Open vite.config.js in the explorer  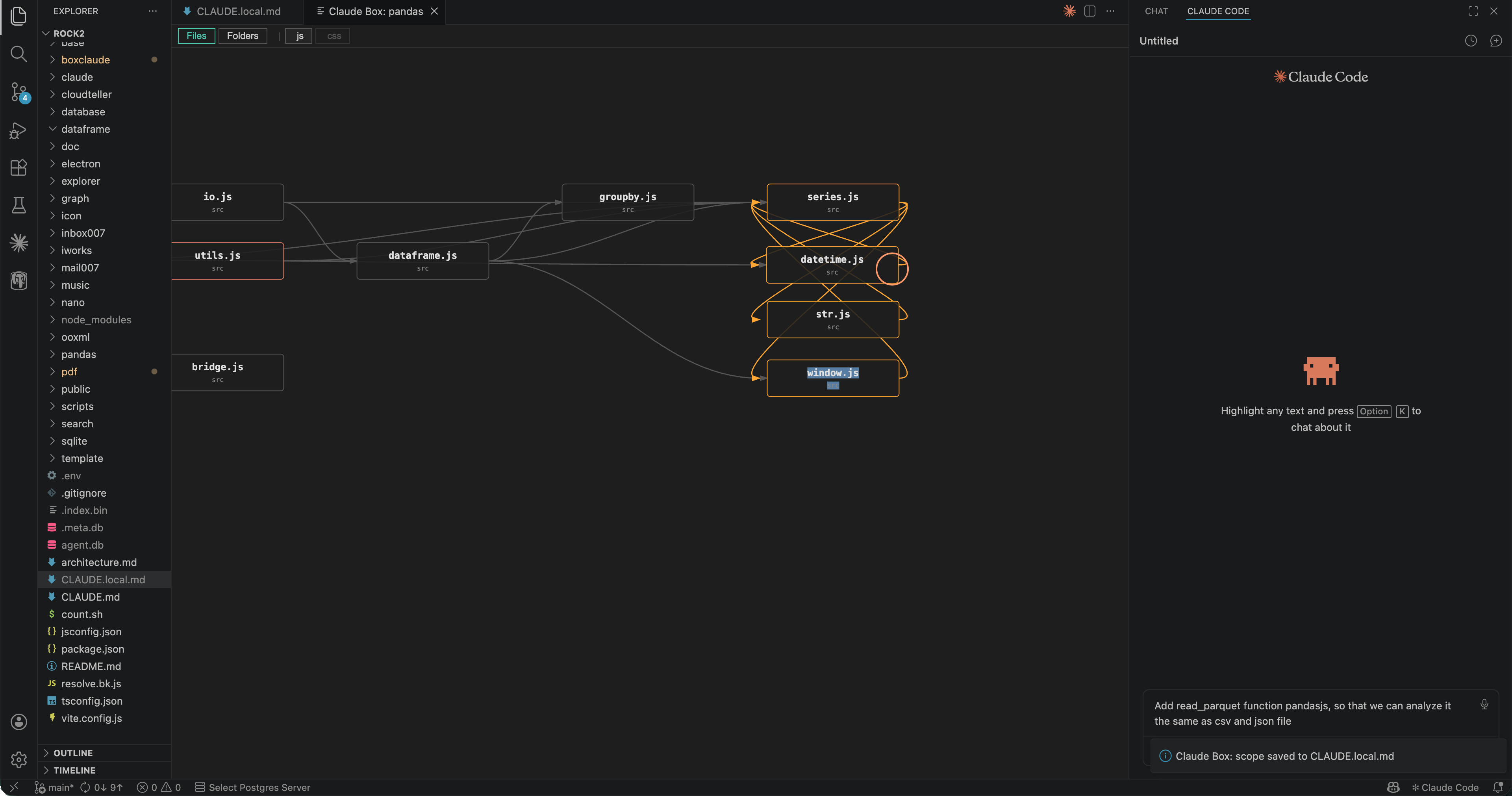(104, 718)
